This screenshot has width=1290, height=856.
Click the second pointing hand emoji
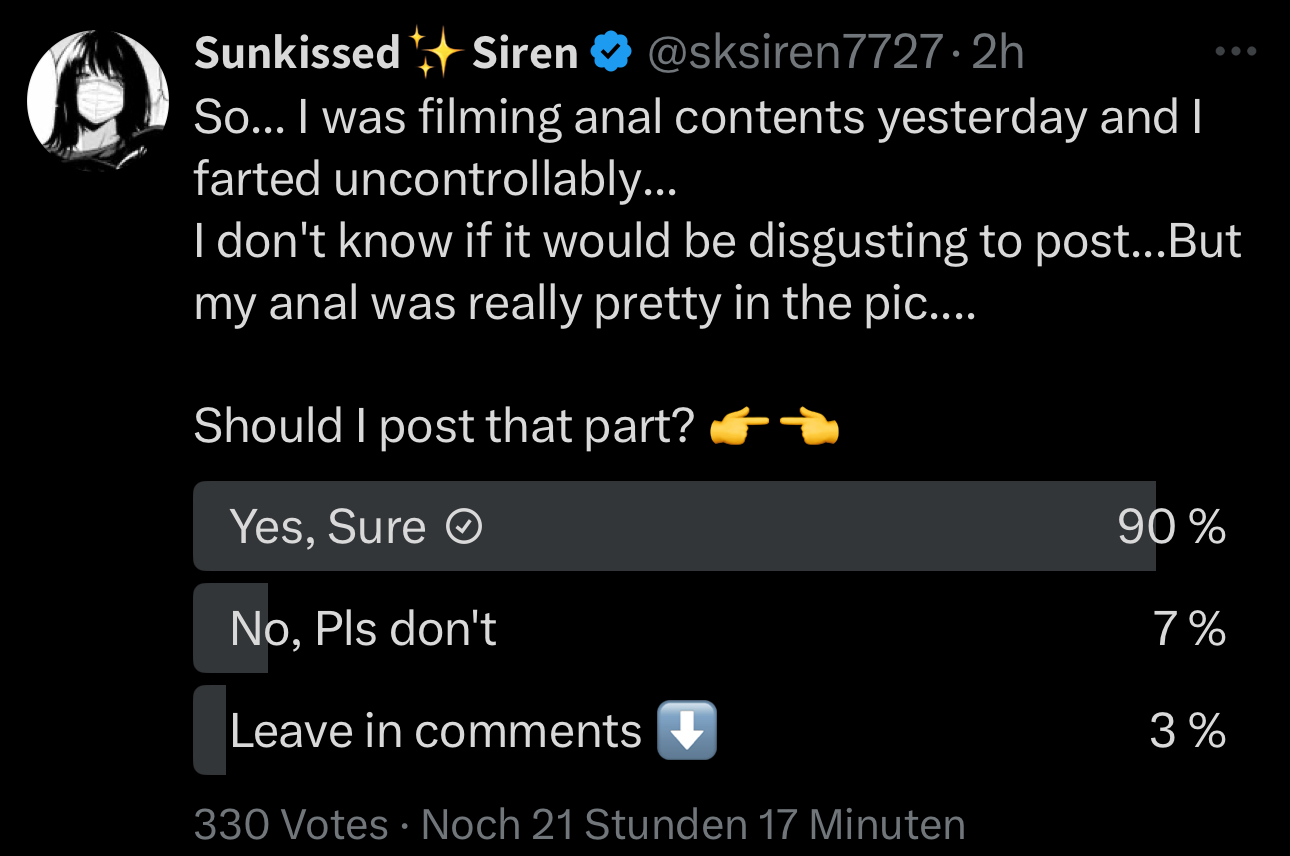pyautogui.click(x=809, y=428)
